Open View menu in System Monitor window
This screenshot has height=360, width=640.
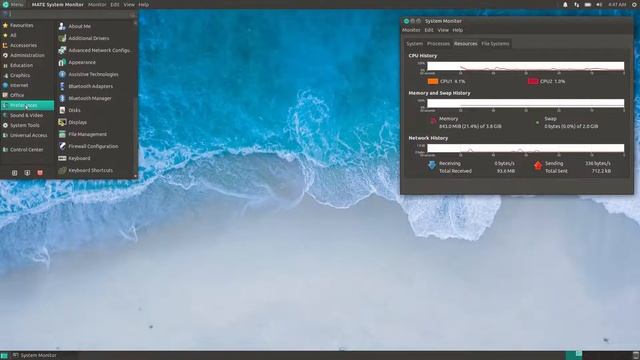443,30
